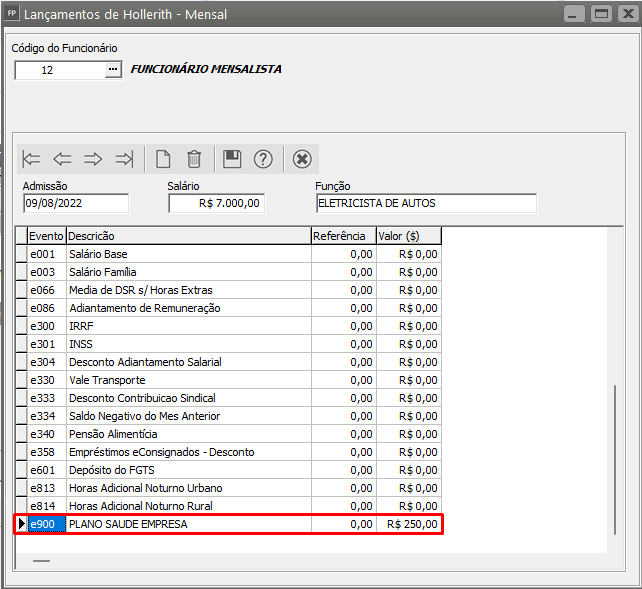Screen dimensions: 642x589
Task: Go to the first record arrow
Action: tap(32, 159)
